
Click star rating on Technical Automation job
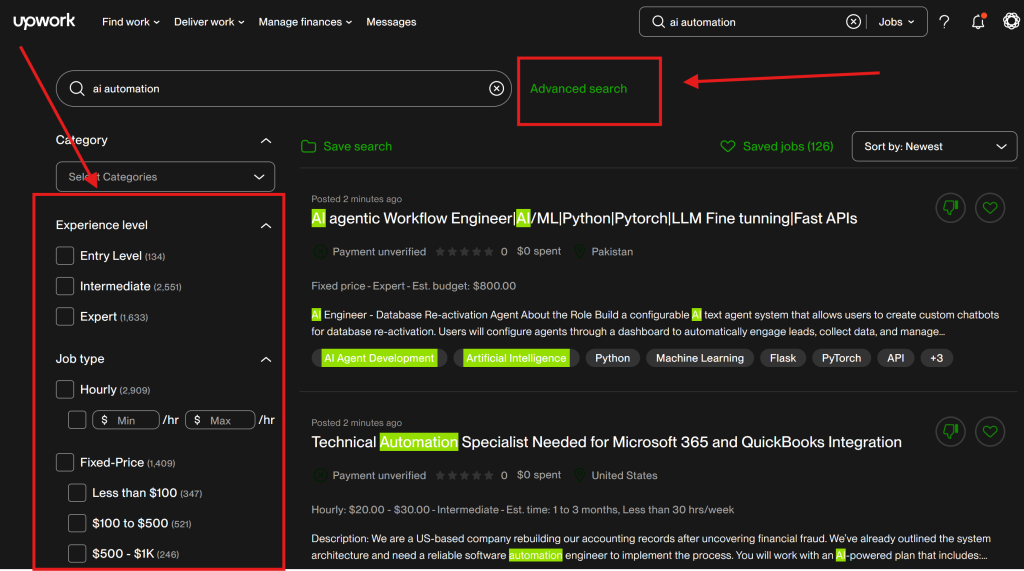464,475
